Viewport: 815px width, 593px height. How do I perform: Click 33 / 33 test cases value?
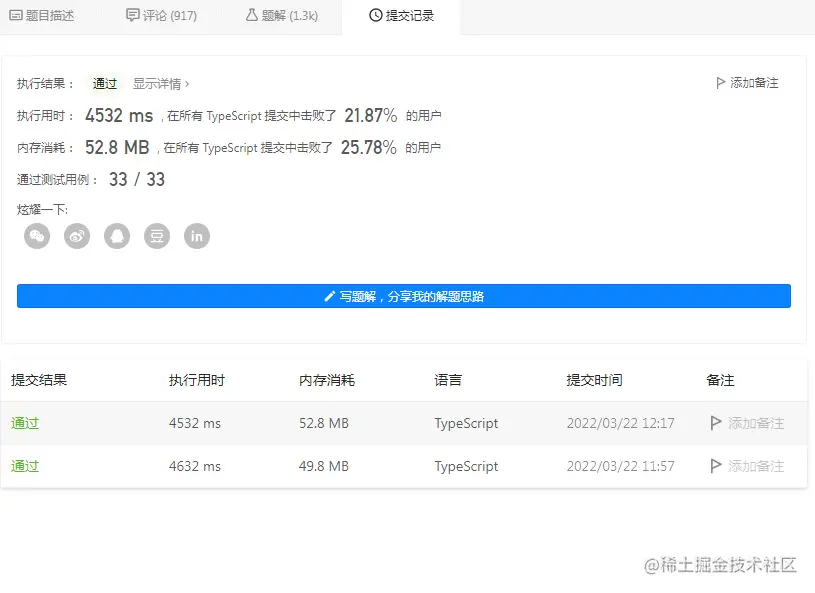pos(137,179)
